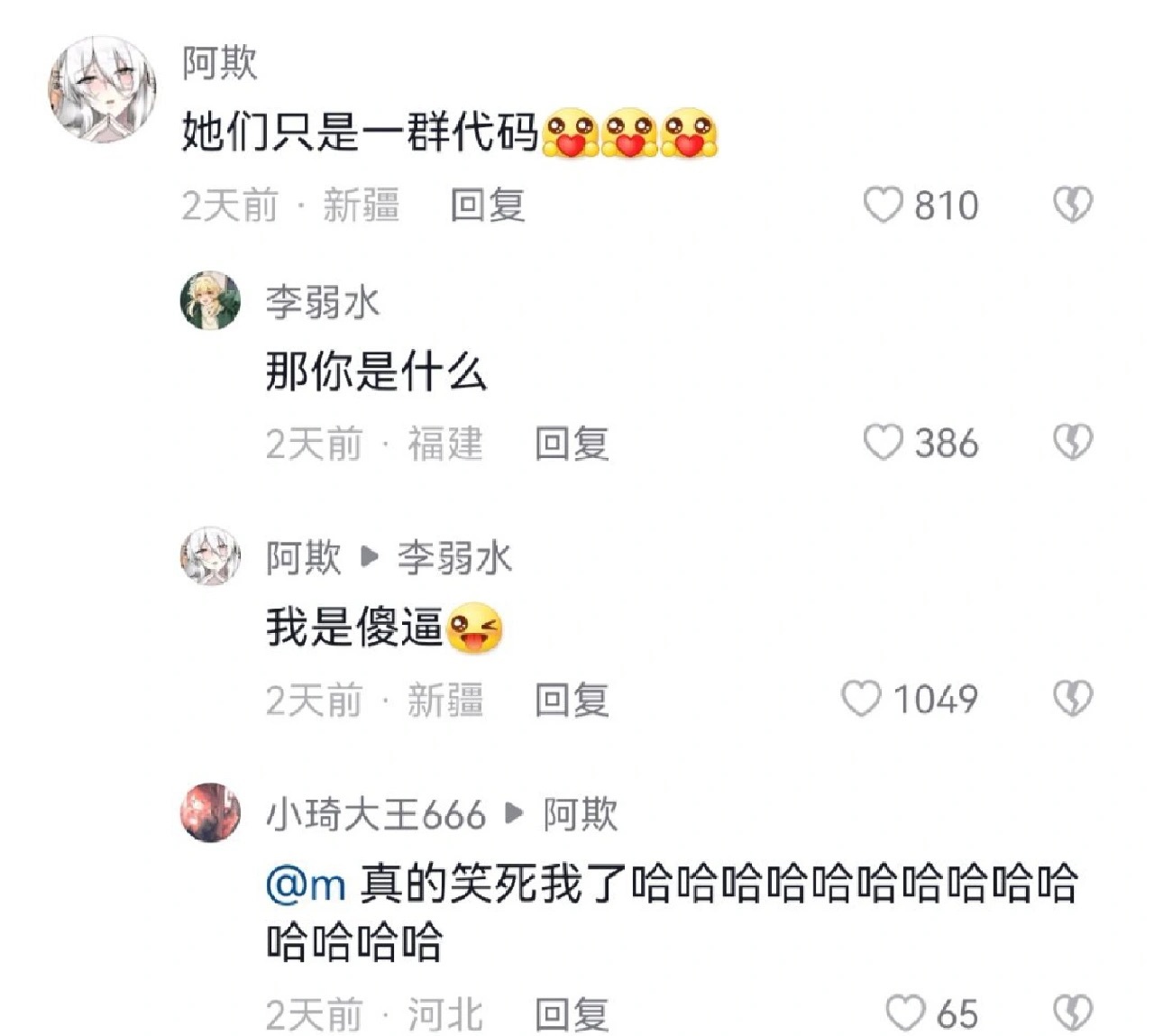Reply to 小琦大王666's comment from 河北

pyautogui.click(x=572, y=1015)
